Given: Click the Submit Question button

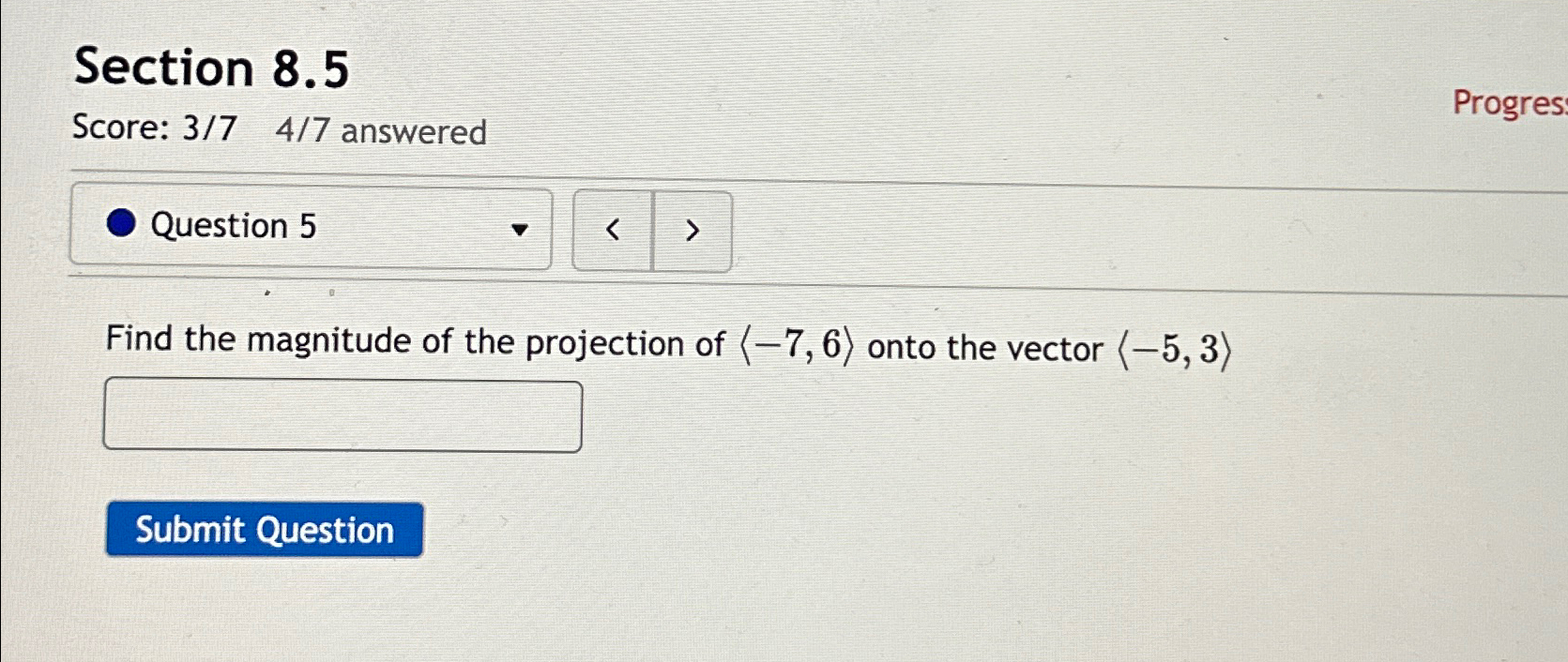Looking at the screenshot, I should pos(264,530).
